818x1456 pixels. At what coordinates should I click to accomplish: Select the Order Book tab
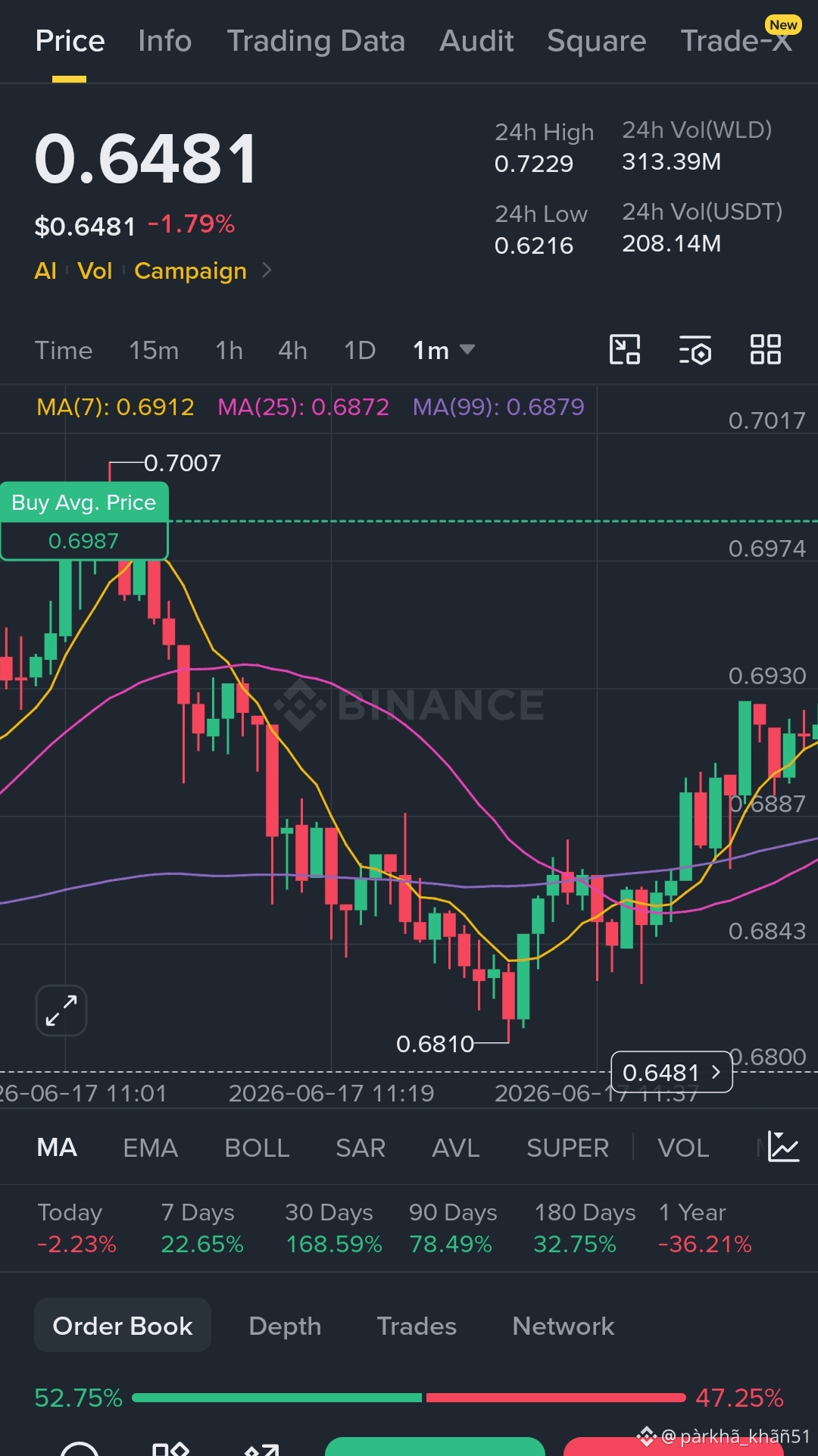(123, 1326)
